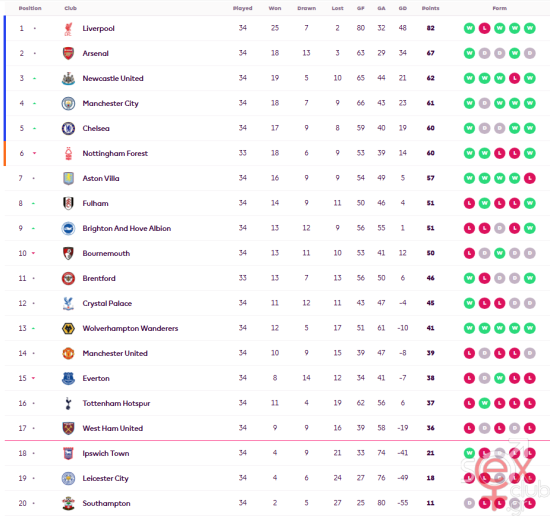
Task: Click Bournemouth's green win form badge
Action: [x=499, y=253]
